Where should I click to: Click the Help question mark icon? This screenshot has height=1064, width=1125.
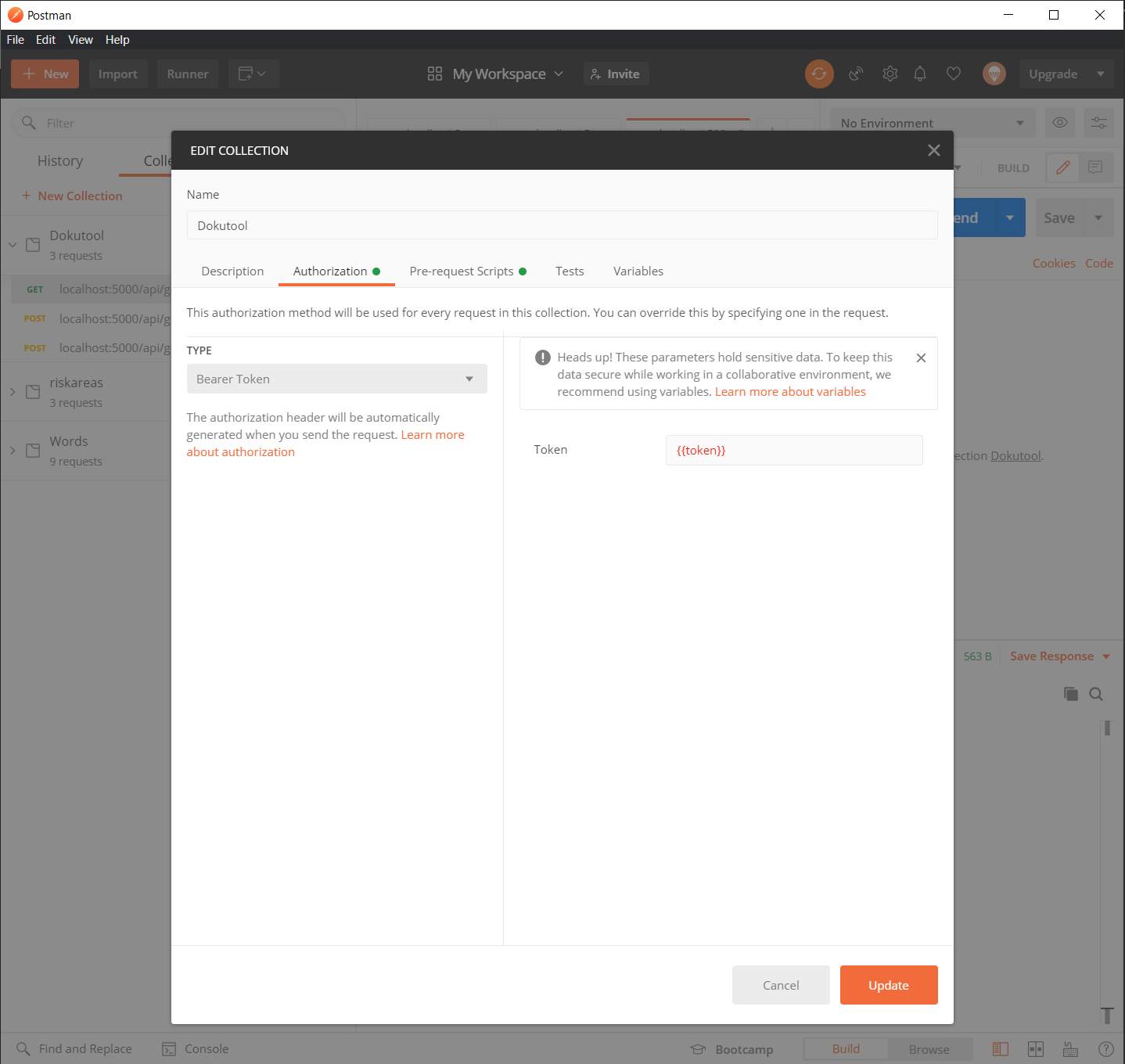1105,1049
